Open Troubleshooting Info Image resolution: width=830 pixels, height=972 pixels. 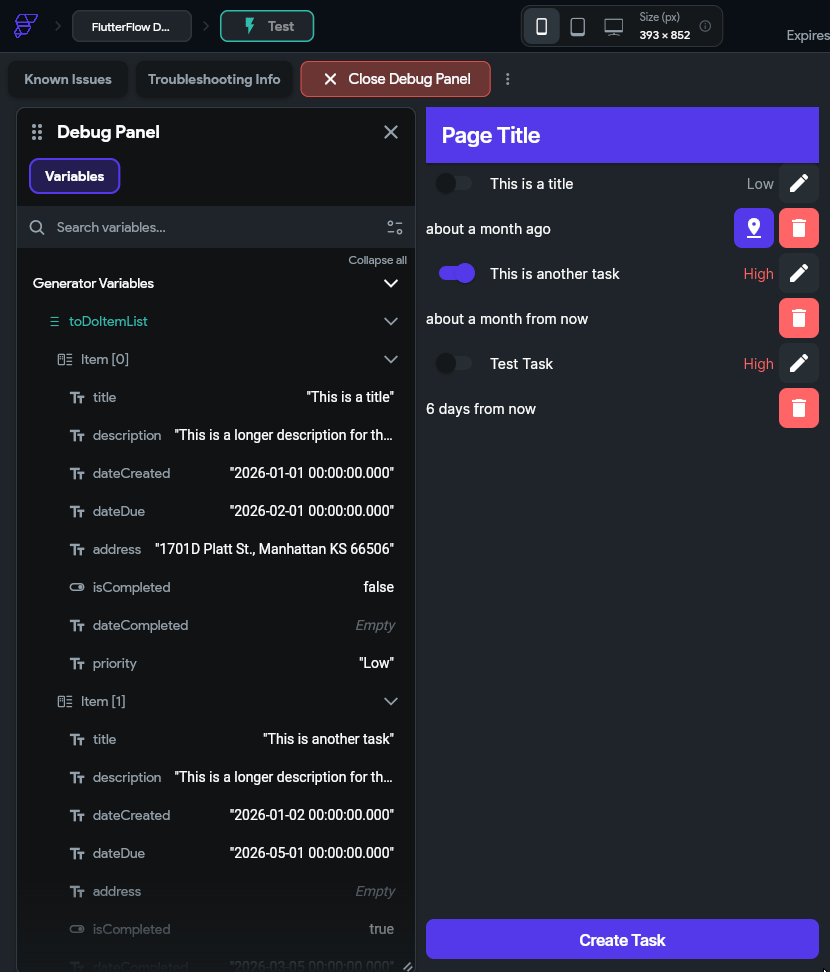214,79
